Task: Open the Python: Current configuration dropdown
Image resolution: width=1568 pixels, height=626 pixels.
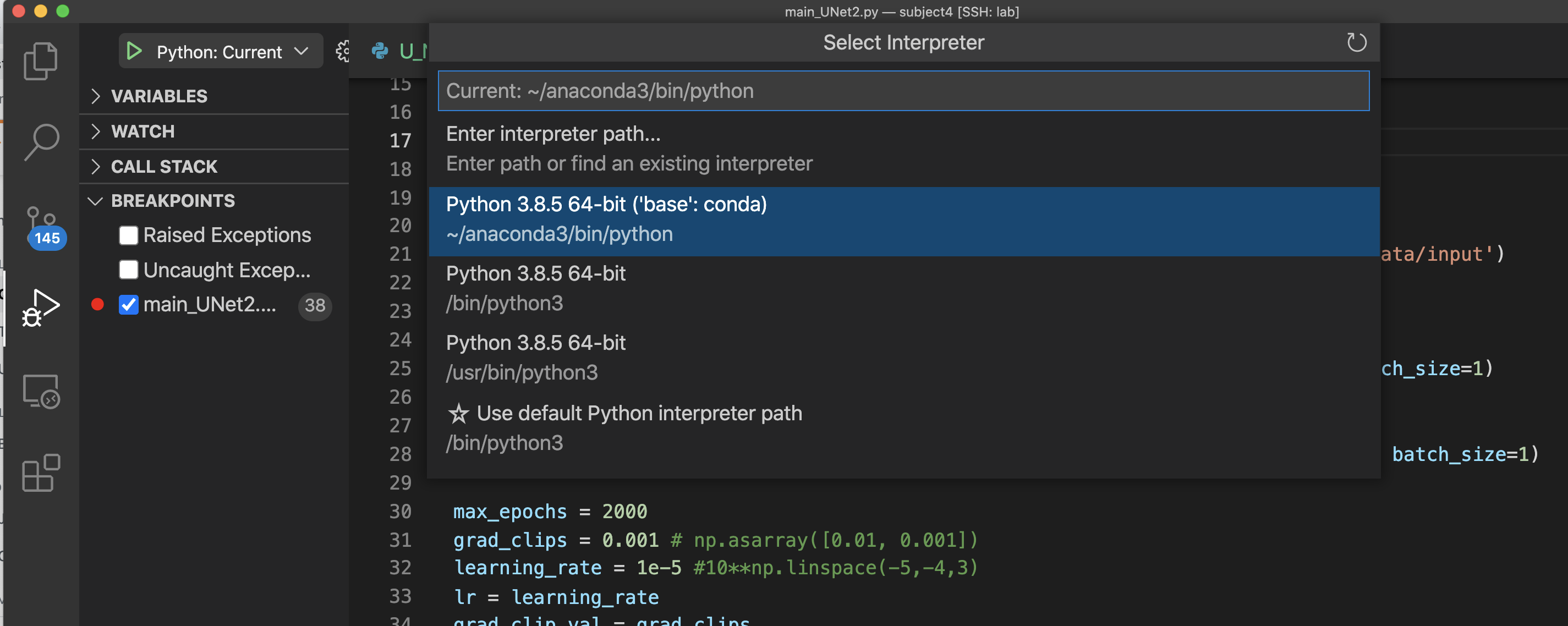Action: click(301, 52)
